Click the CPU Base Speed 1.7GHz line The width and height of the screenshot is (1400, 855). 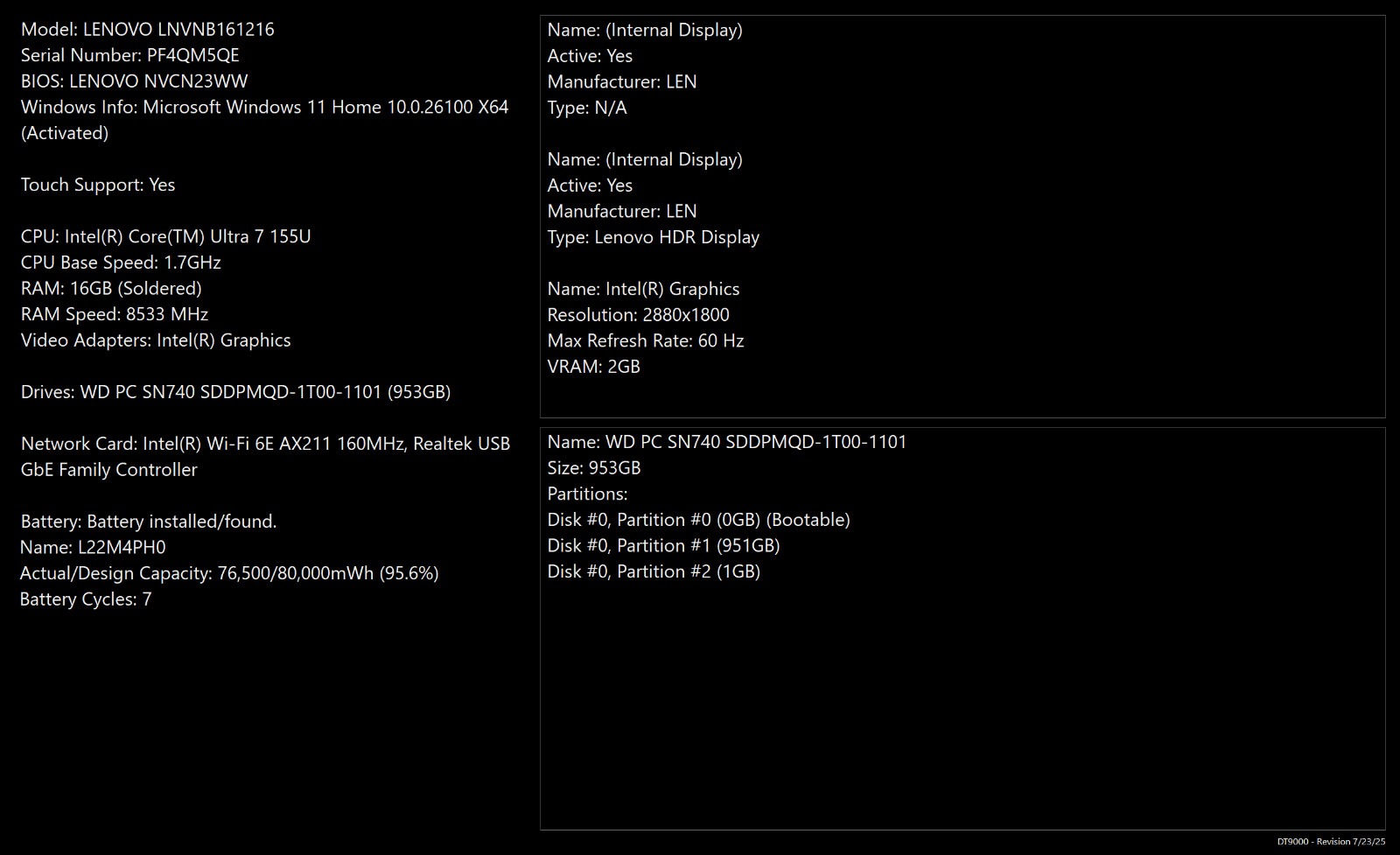click(121, 263)
